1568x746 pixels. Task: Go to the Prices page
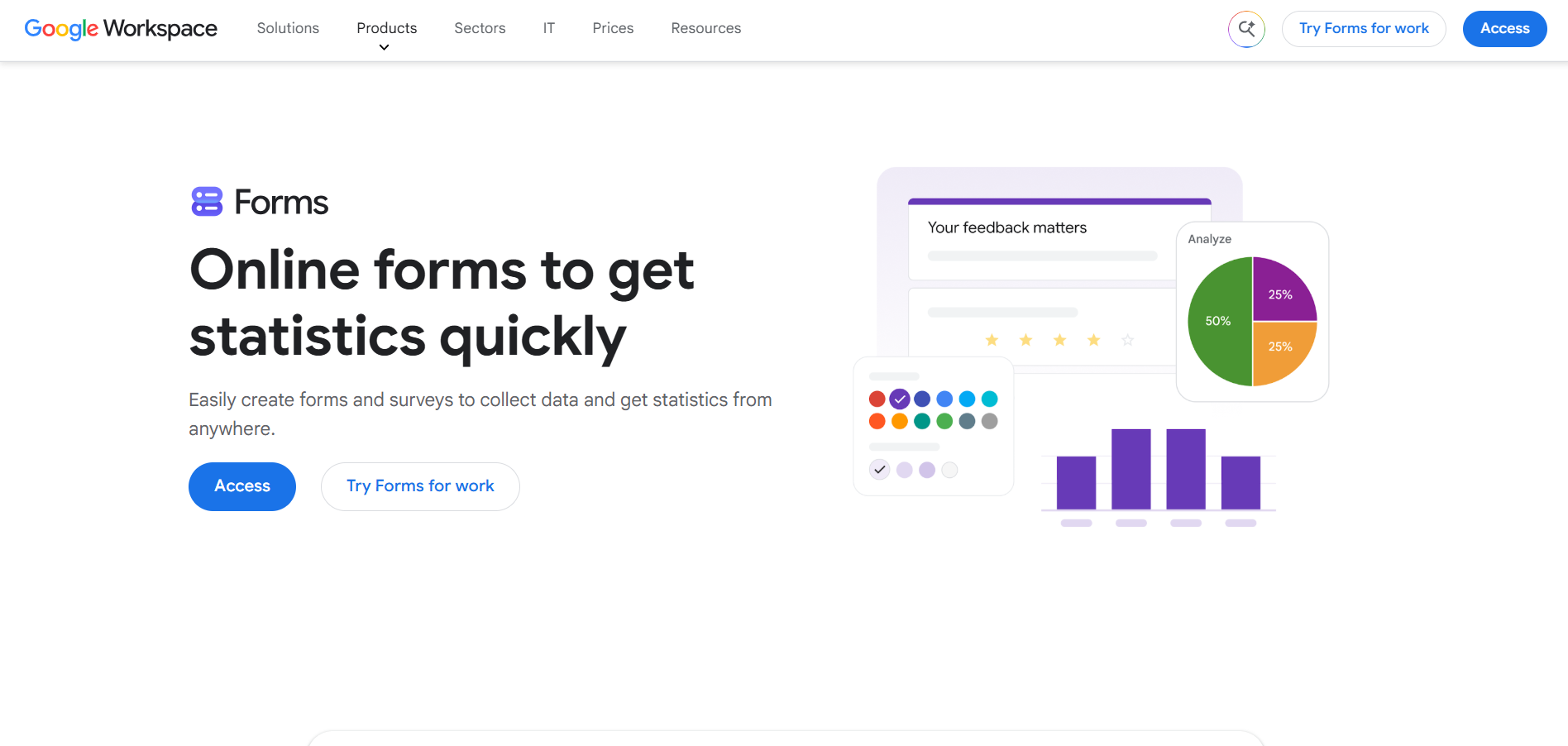[x=613, y=28]
